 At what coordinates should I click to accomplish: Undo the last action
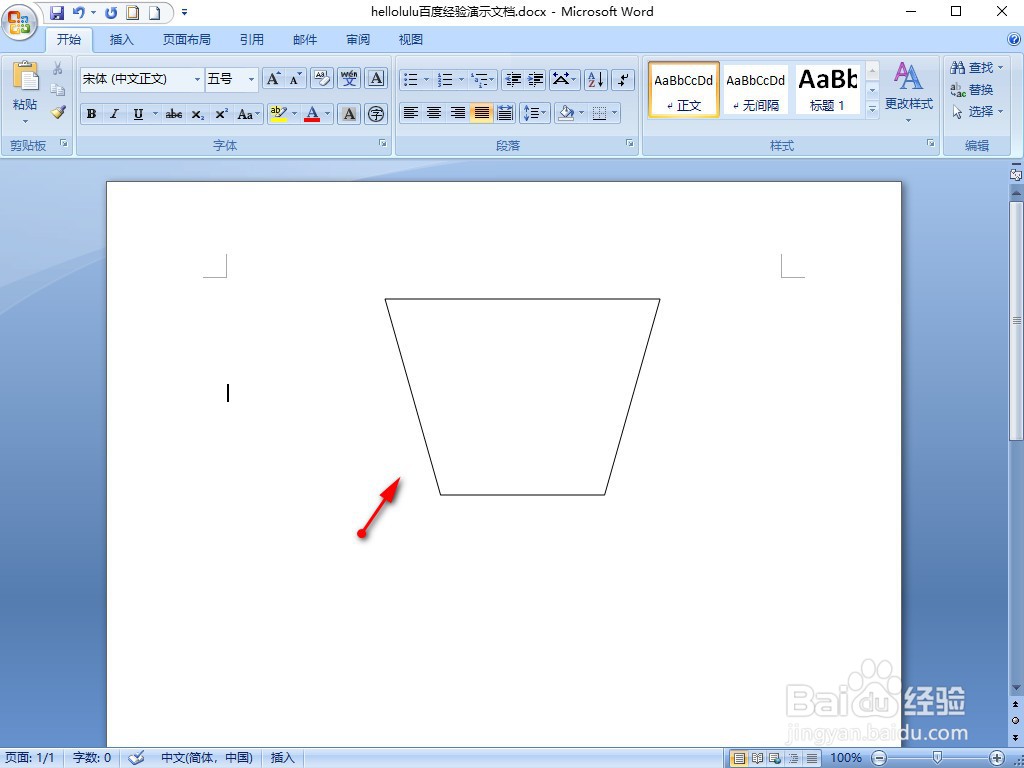pos(79,12)
